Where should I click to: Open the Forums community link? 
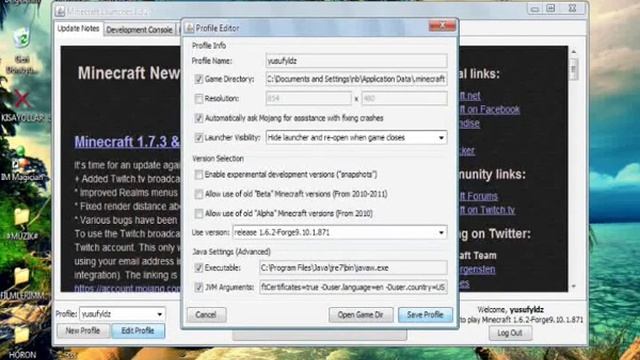pos(479,196)
